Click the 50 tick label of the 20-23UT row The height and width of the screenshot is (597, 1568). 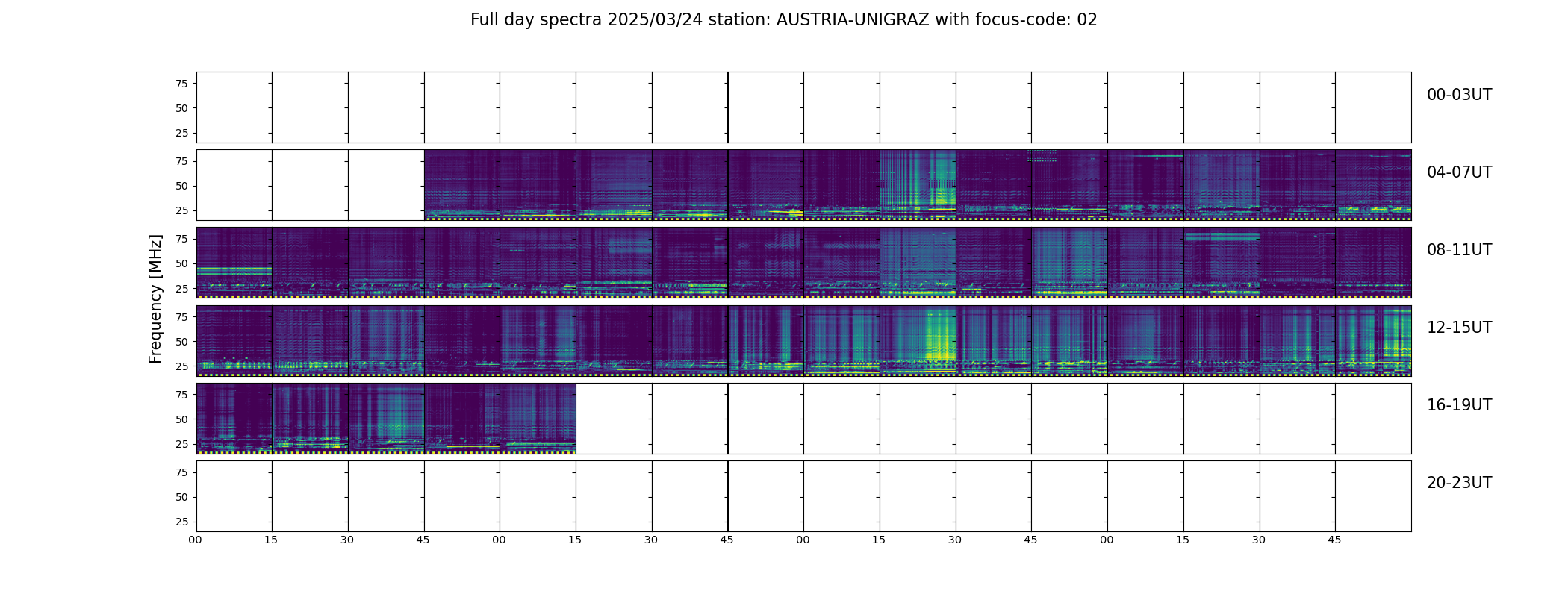pyautogui.click(x=181, y=497)
